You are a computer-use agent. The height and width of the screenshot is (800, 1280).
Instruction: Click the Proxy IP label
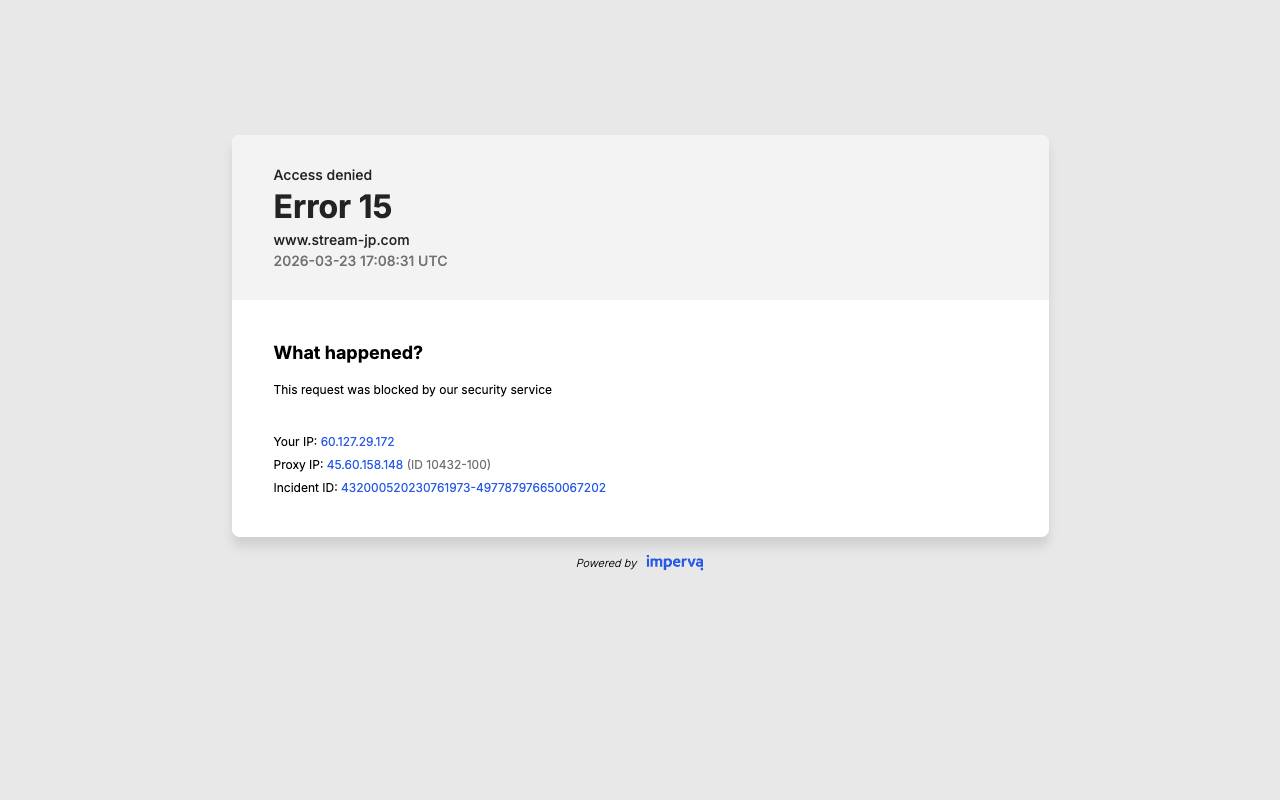(298, 464)
